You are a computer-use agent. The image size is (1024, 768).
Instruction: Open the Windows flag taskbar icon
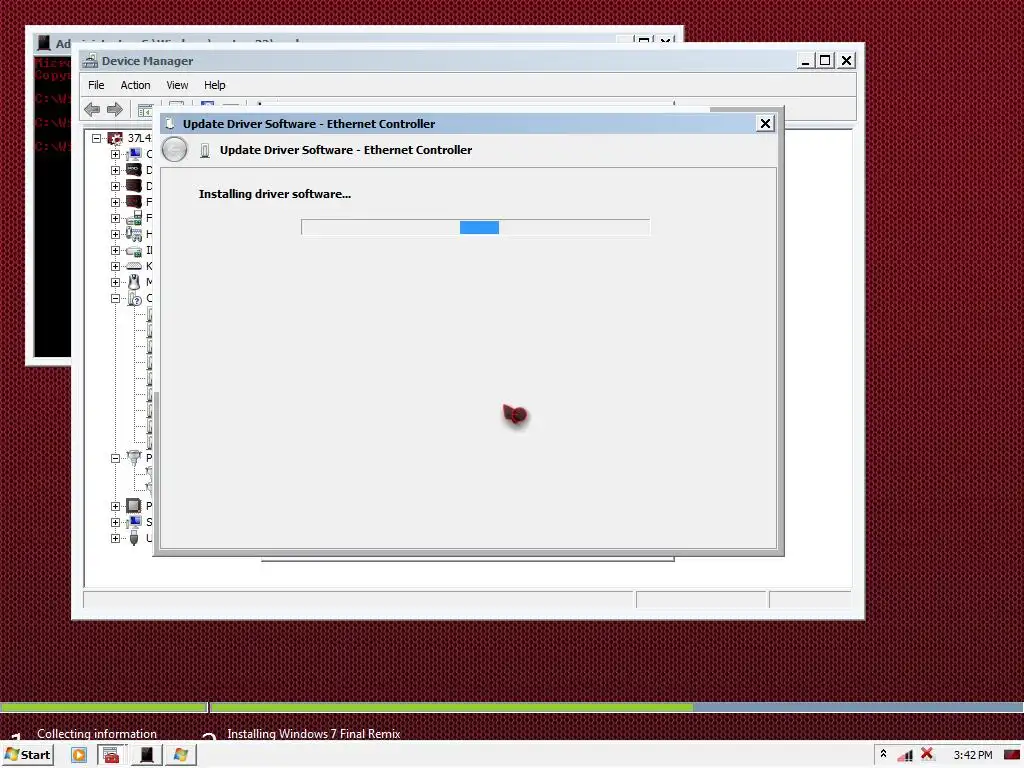tap(180, 755)
